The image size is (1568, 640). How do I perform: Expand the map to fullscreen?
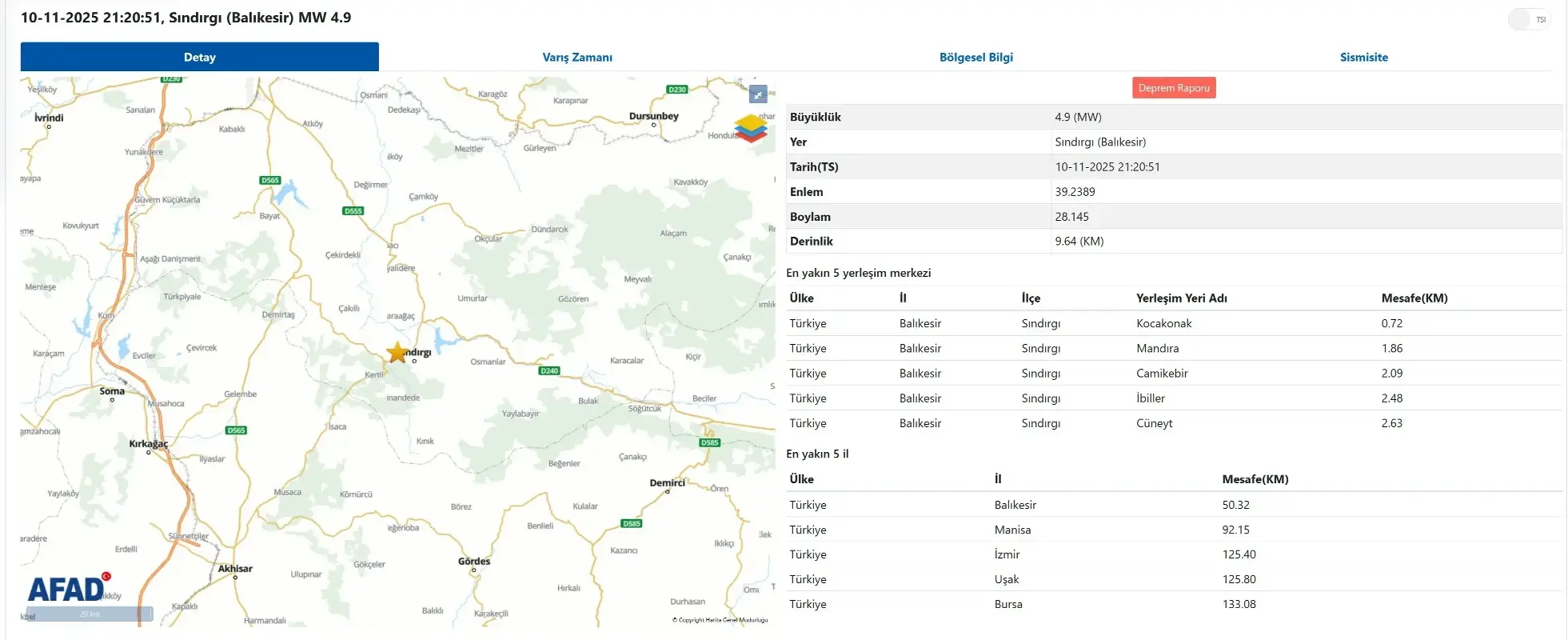pyautogui.click(x=757, y=94)
